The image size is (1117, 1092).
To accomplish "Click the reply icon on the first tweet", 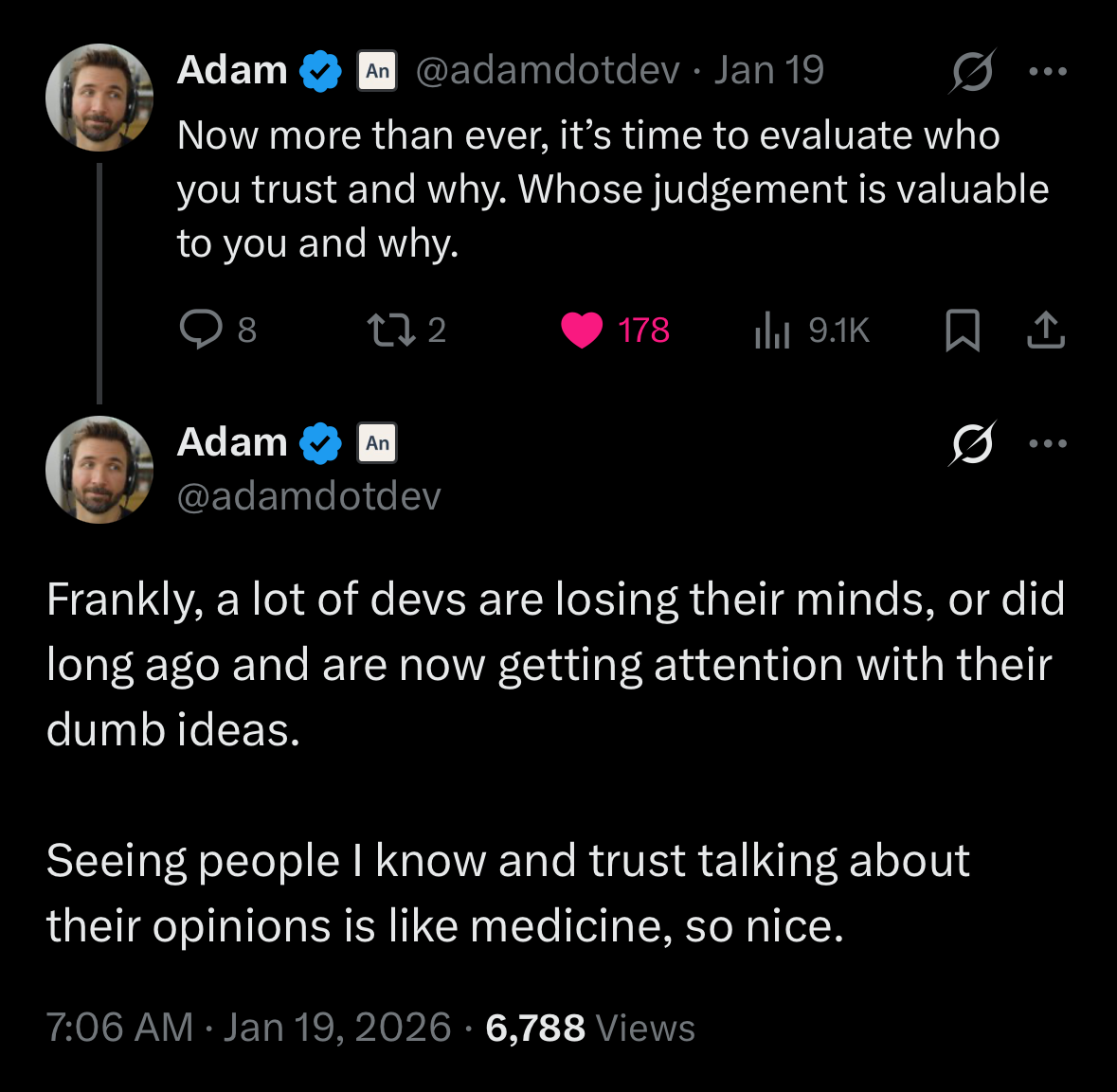I will click(201, 331).
